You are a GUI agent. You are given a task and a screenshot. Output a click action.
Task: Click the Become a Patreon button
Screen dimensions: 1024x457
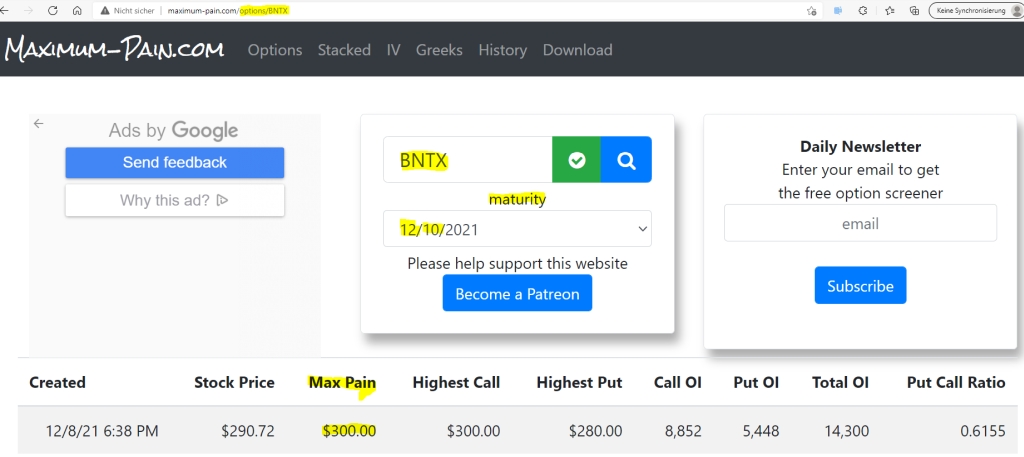[x=517, y=293]
